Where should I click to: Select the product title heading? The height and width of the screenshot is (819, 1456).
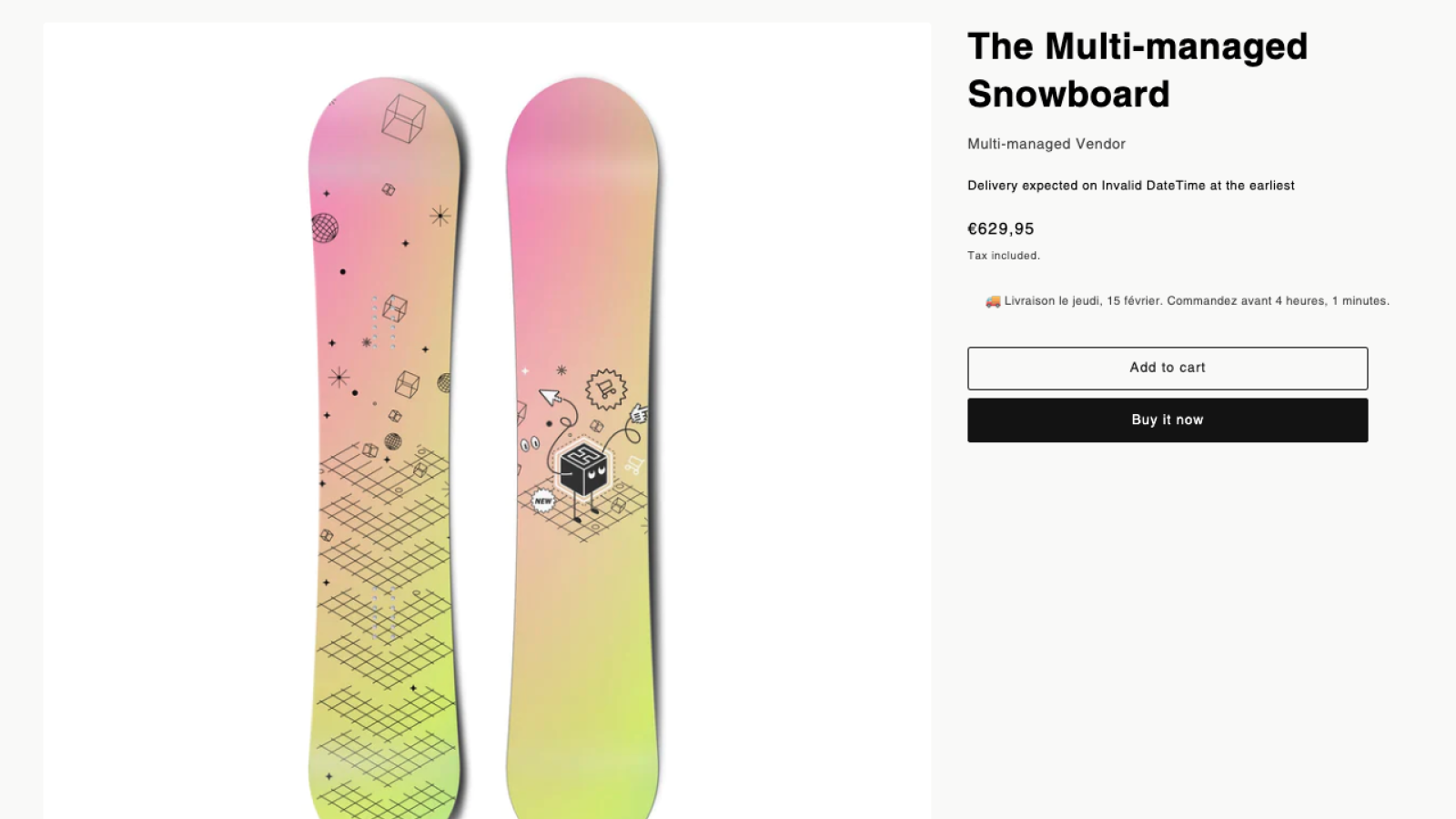1137,70
